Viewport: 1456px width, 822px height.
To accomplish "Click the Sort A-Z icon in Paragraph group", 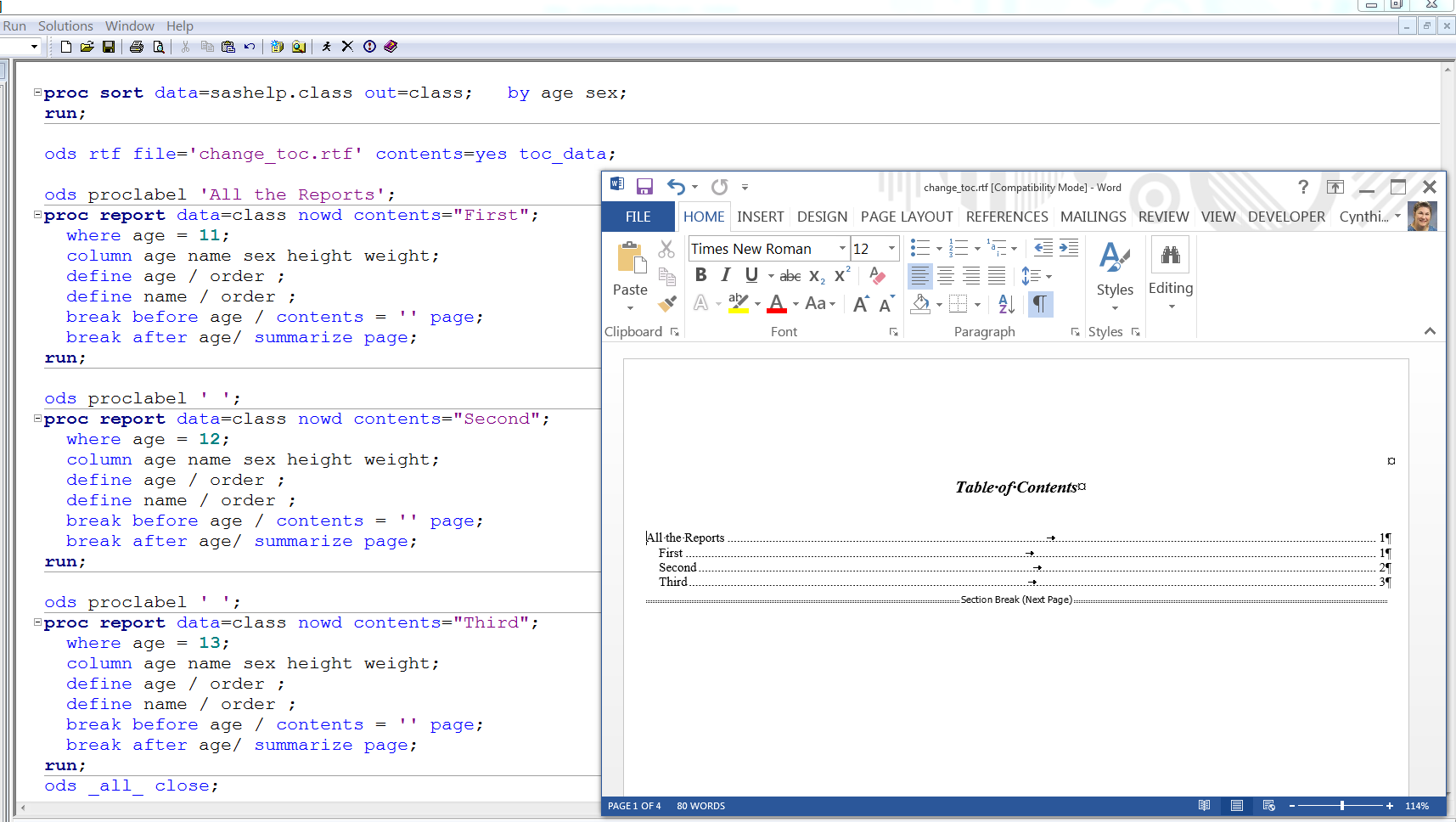I will [x=1006, y=303].
